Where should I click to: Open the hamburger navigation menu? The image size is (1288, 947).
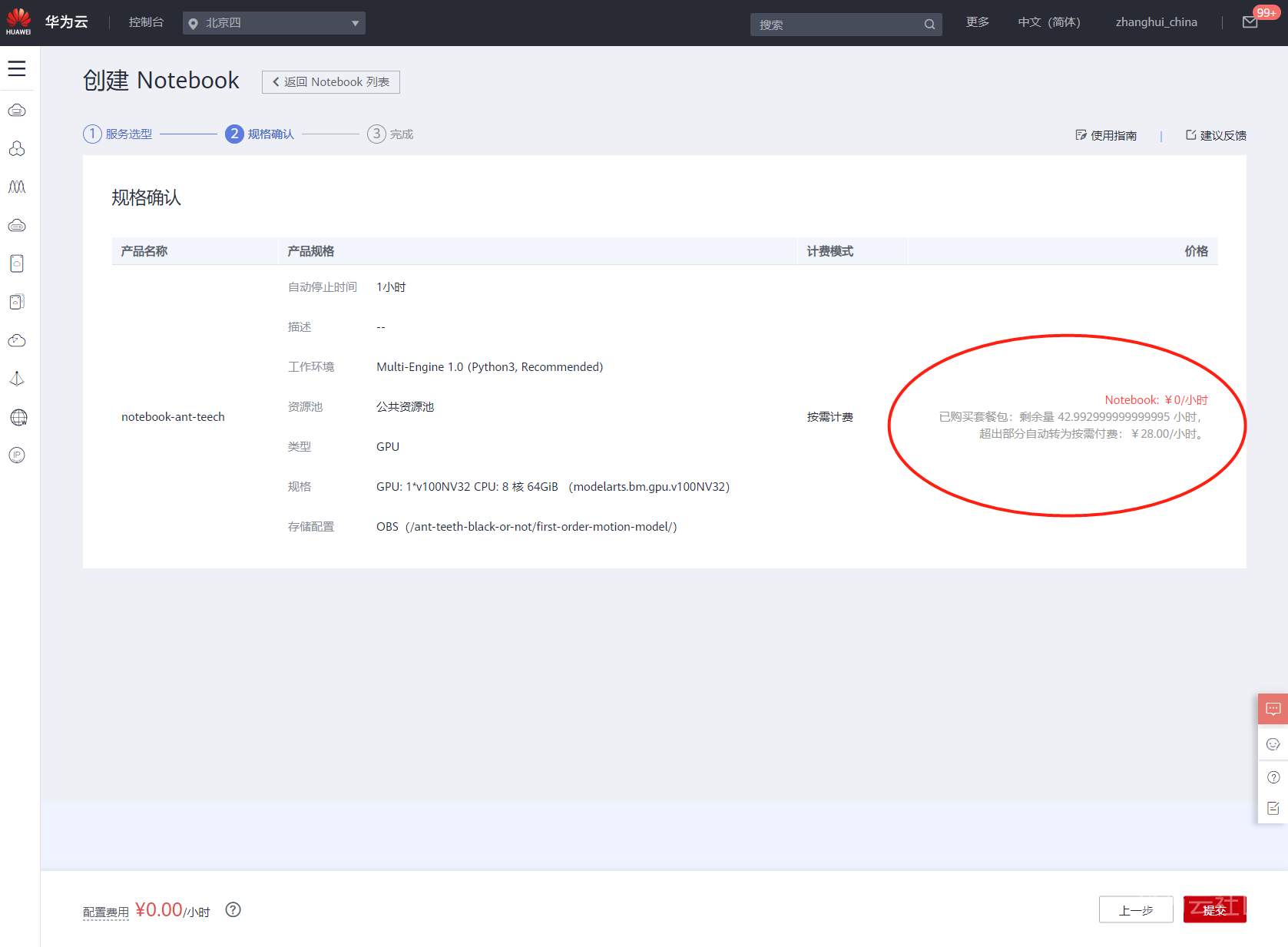[17, 68]
